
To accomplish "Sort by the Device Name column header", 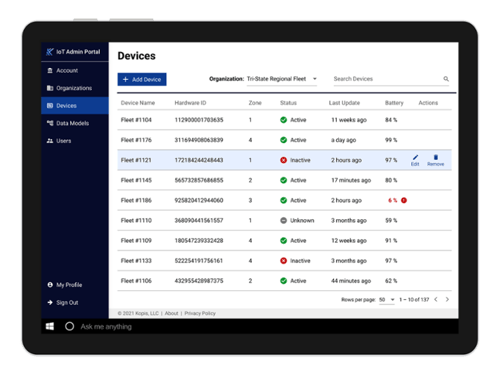I will 138,103.
